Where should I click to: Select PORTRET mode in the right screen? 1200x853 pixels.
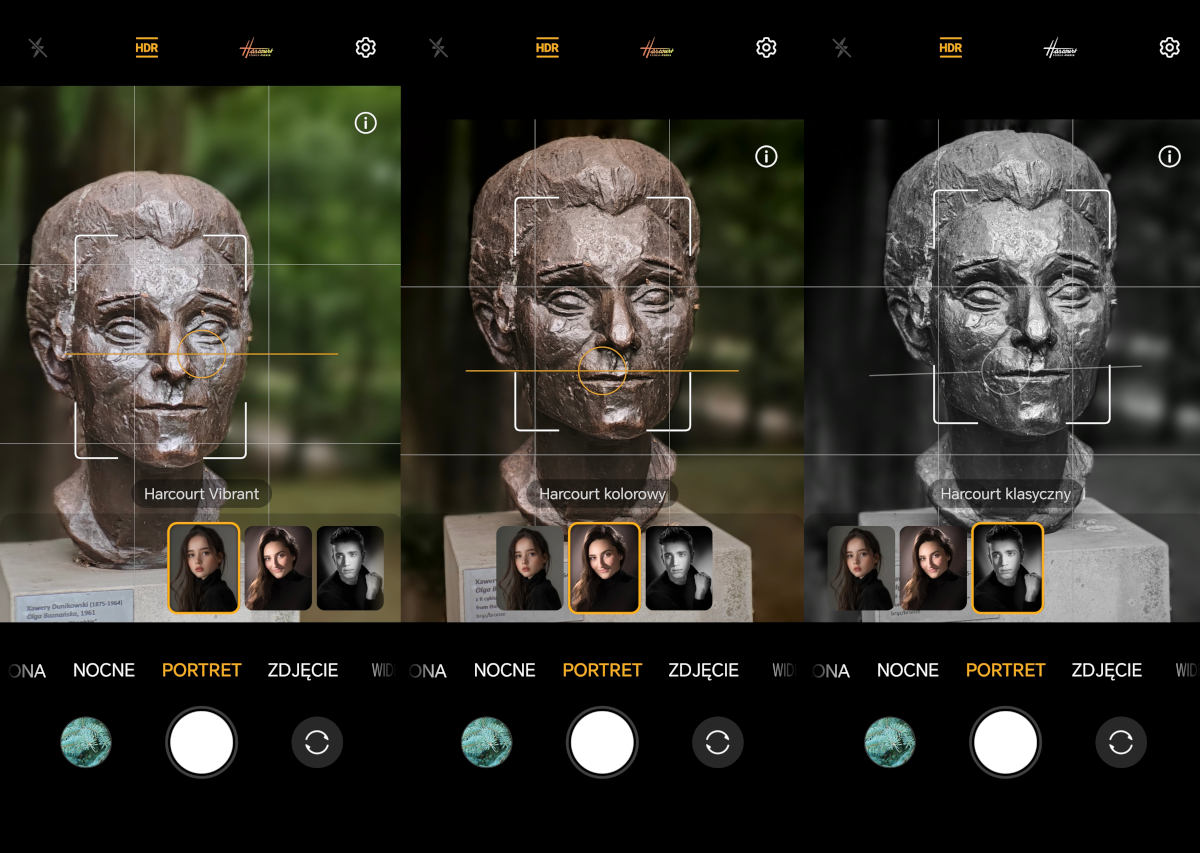click(x=1005, y=670)
